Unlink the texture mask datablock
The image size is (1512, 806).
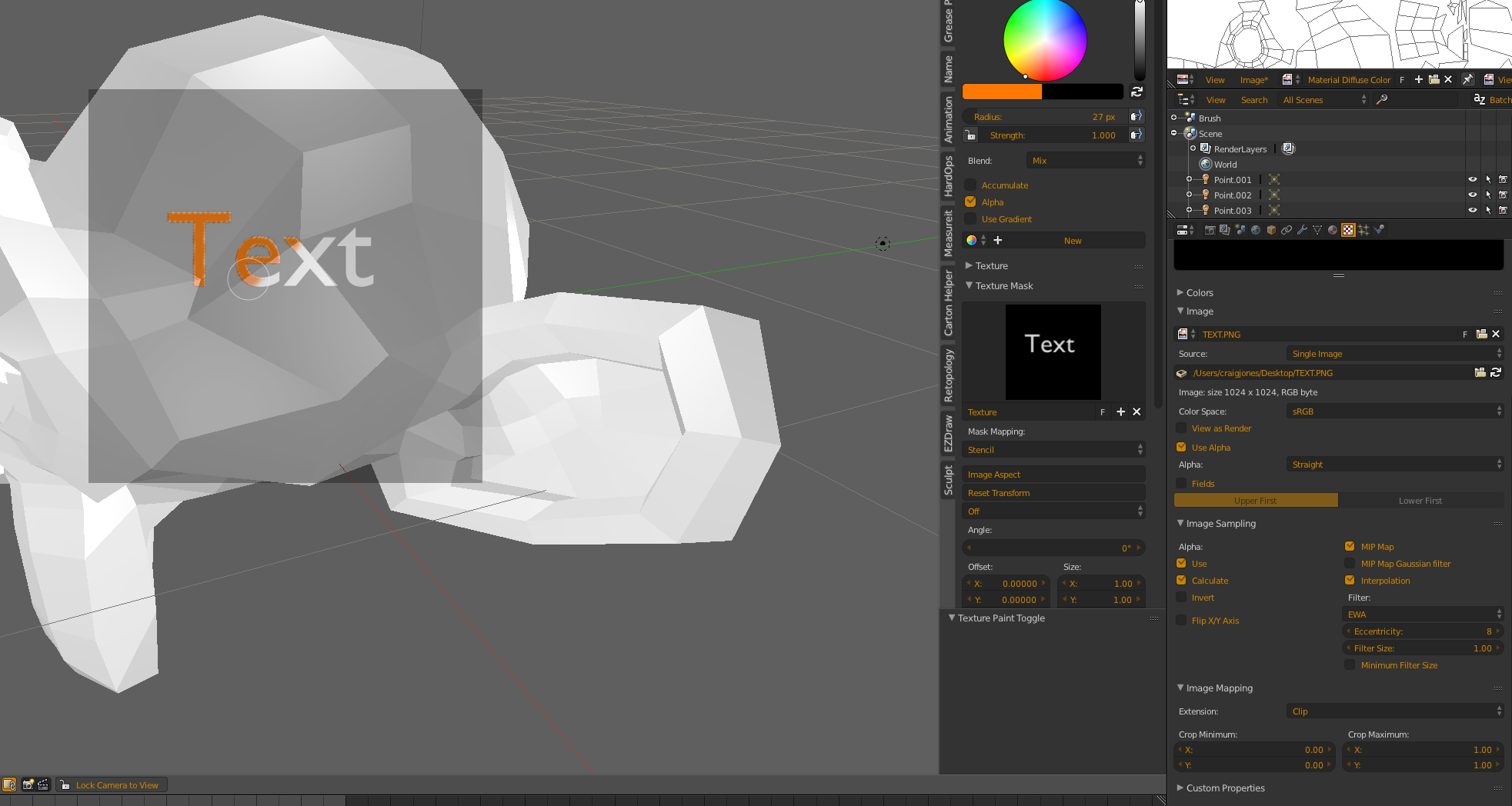pos(1137,412)
